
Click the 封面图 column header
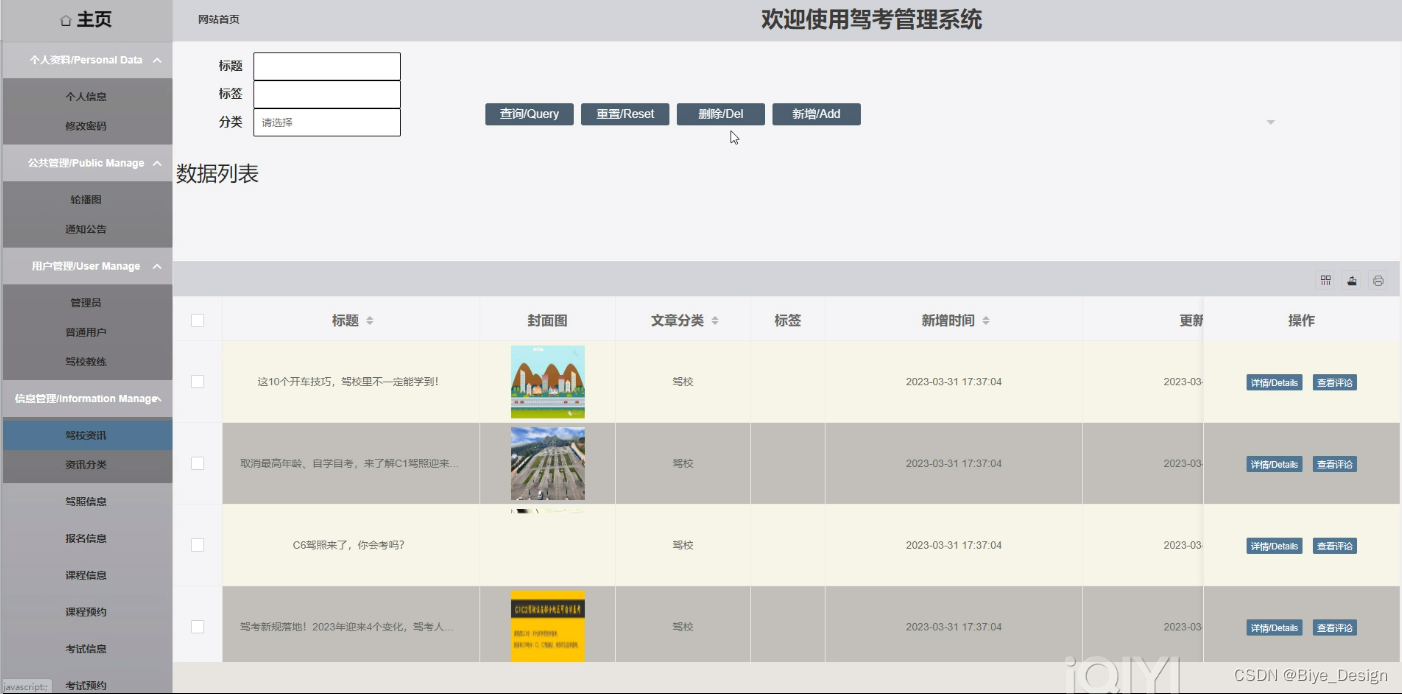pos(548,321)
